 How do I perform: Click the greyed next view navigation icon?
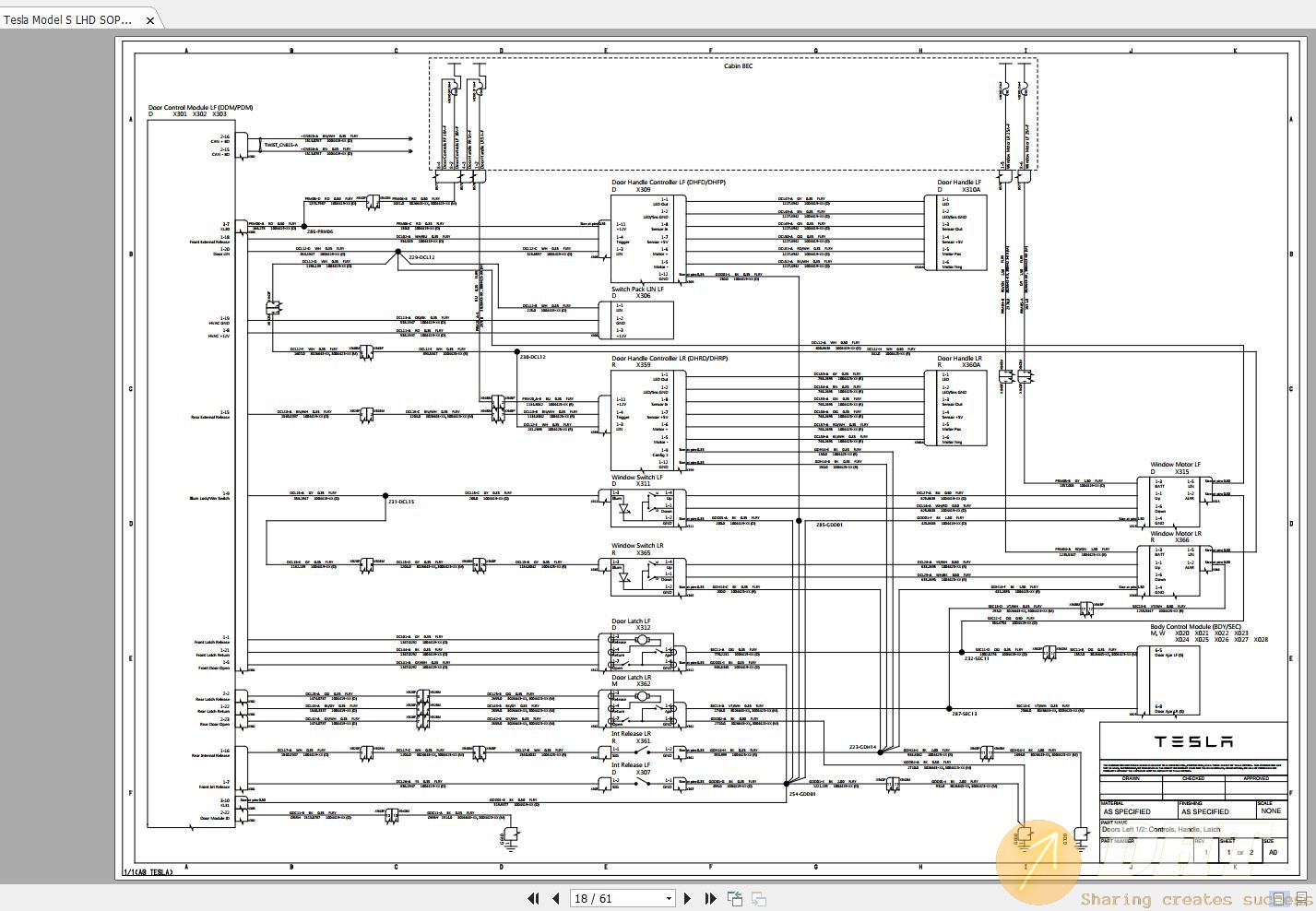coord(759,898)
